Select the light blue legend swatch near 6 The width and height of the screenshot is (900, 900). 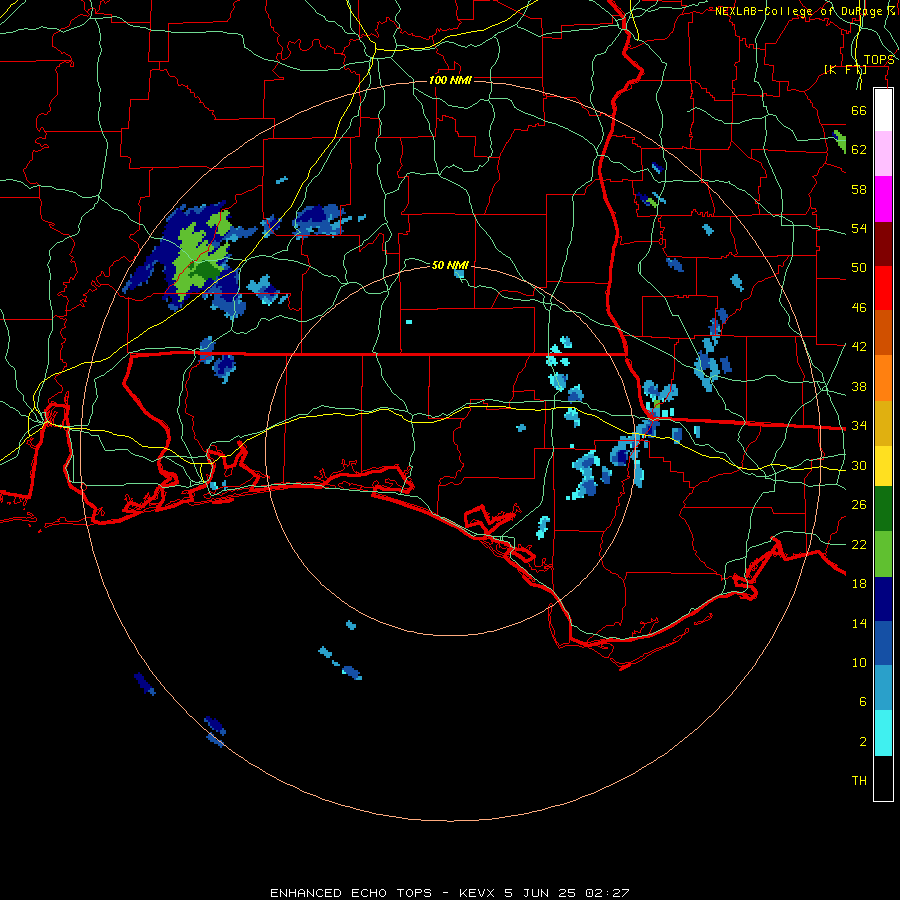coord(883,688)
